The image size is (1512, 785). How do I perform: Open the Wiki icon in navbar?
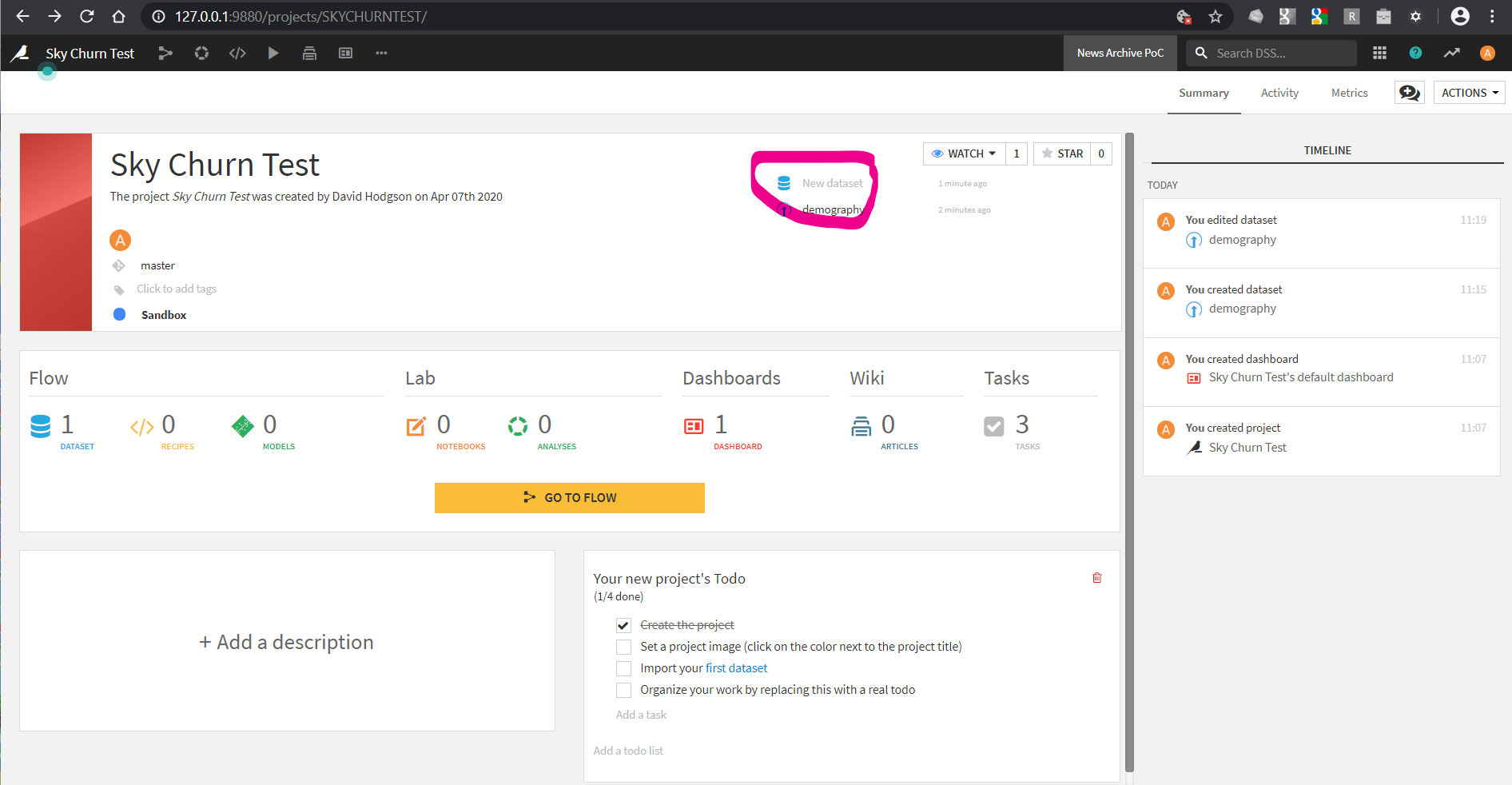(x=309, y=53)
